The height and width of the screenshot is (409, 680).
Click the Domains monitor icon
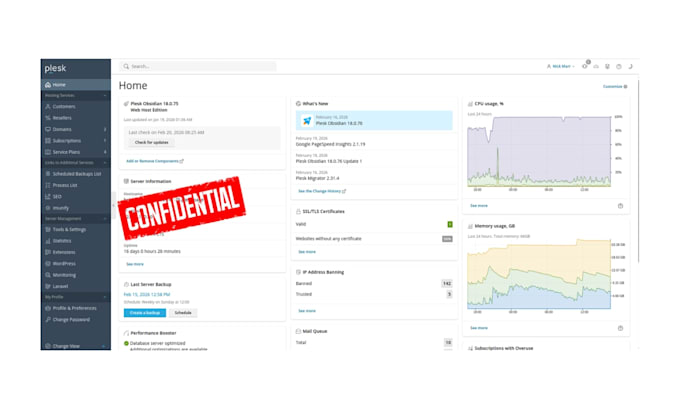(x=48, y=129)
